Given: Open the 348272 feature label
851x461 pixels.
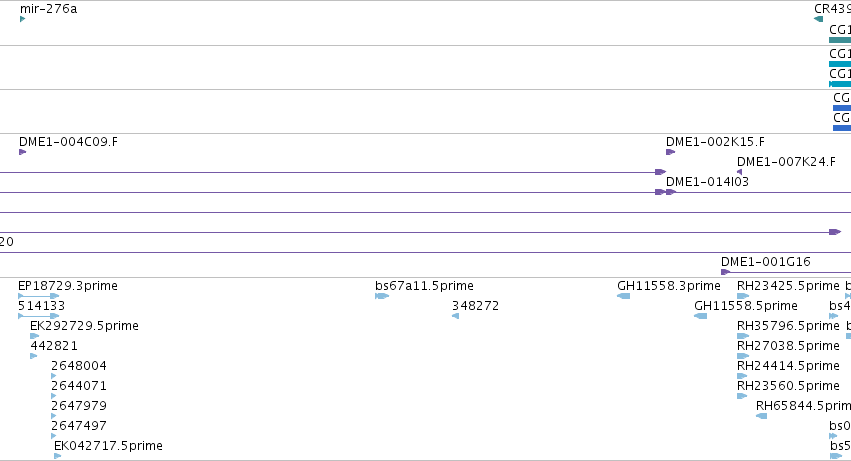Looking at the screenshot, I should coord(475,306).
